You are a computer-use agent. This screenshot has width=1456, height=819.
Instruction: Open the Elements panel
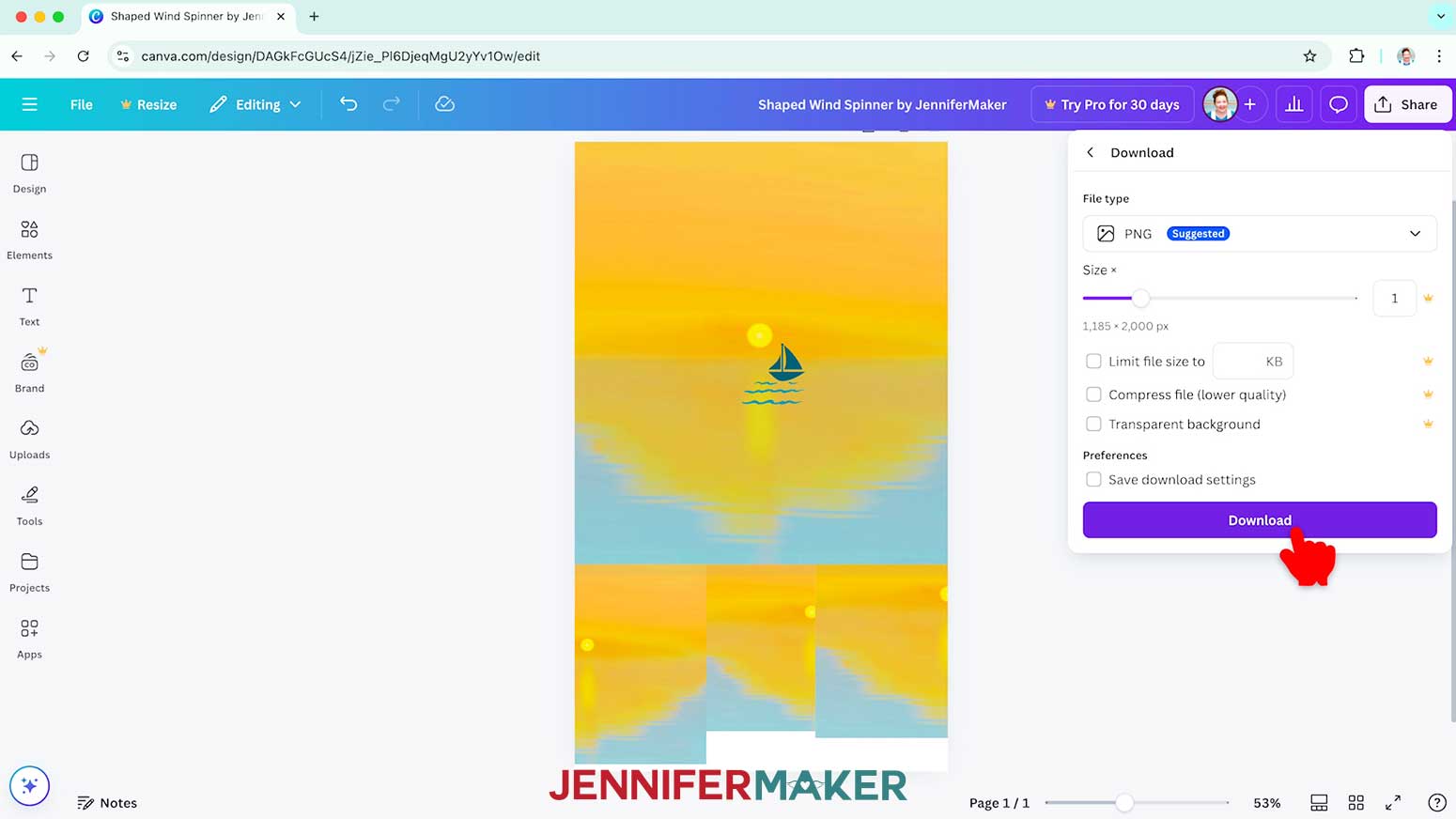29,240
